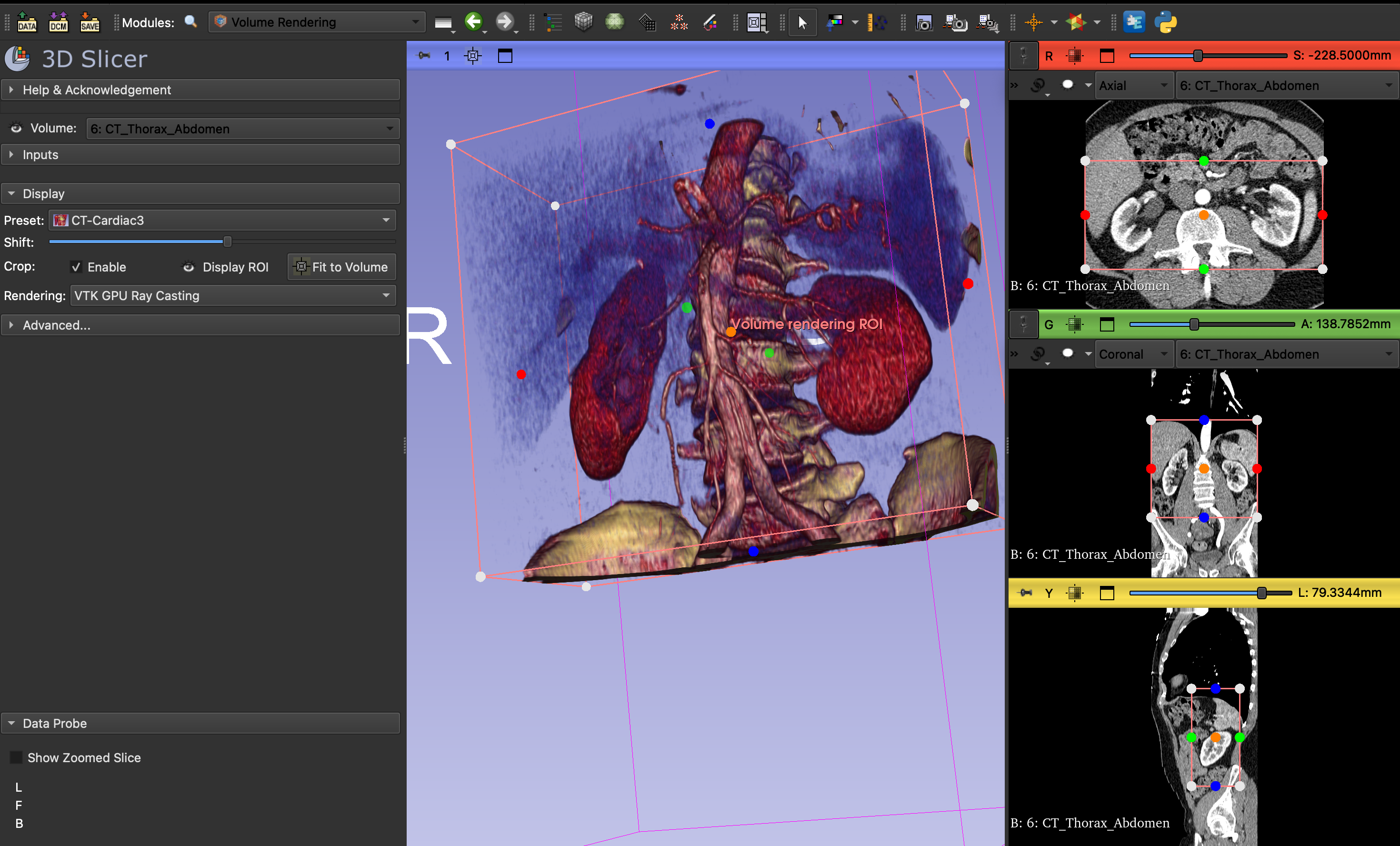Open the Extensions Manager icon

pyautogui.click(x=1134, y=22)
